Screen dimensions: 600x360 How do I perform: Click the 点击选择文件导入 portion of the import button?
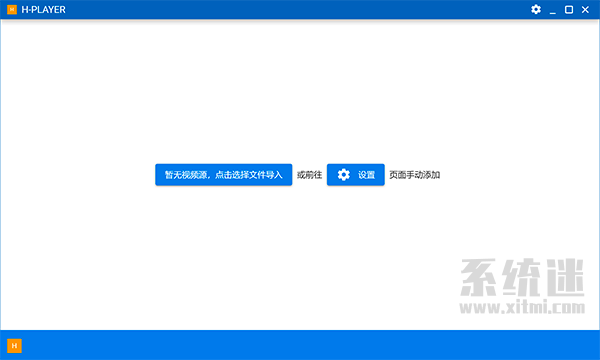[x=249, y=175]
